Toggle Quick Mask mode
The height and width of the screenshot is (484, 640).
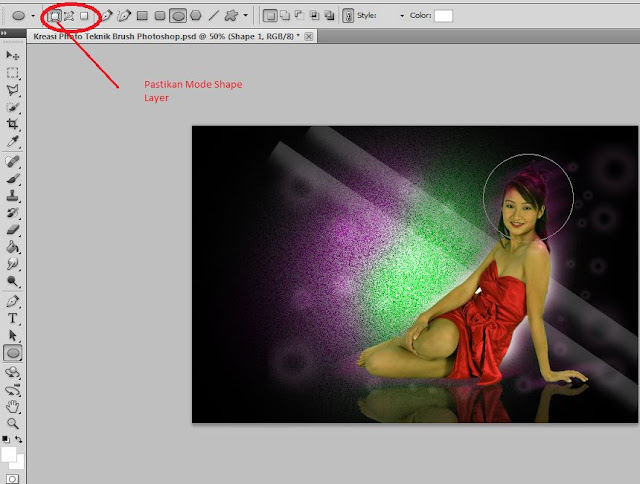coord(13,479)
